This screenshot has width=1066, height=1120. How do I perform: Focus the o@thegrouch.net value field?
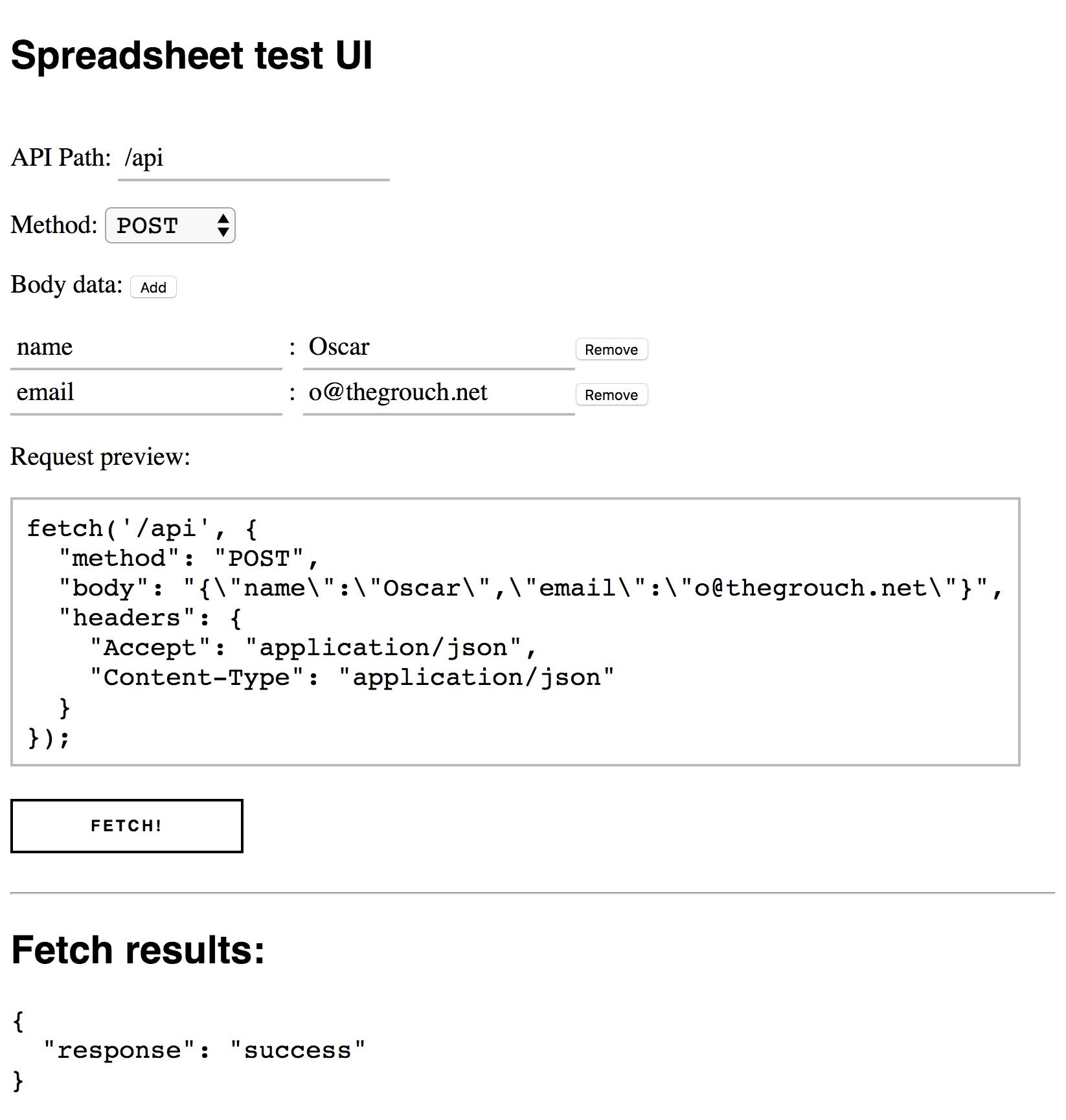click(438, 394)
